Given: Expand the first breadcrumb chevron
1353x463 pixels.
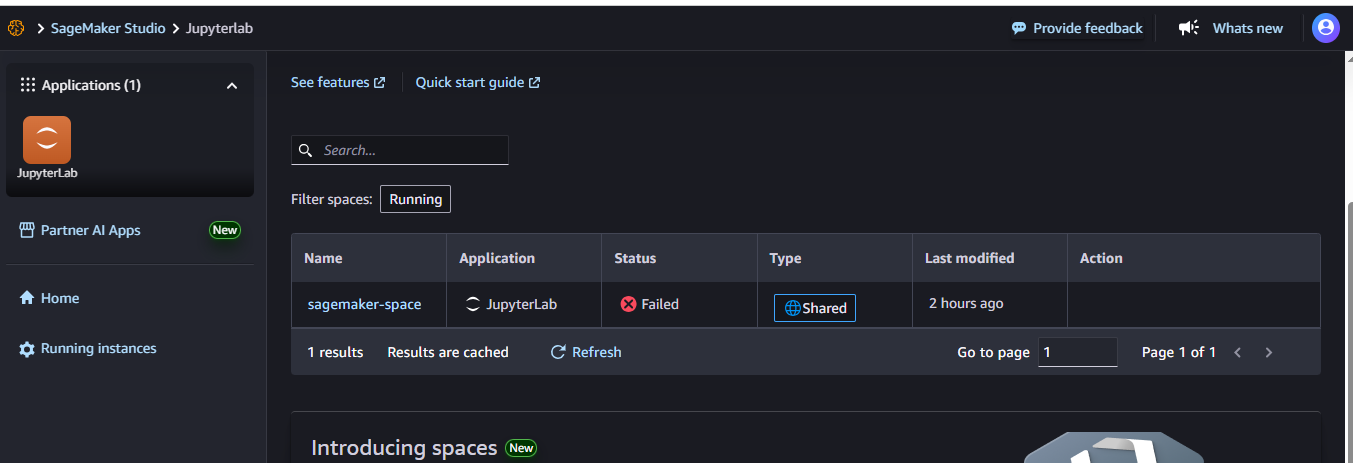Looking at the screenshot, I should tap(41, 28).
